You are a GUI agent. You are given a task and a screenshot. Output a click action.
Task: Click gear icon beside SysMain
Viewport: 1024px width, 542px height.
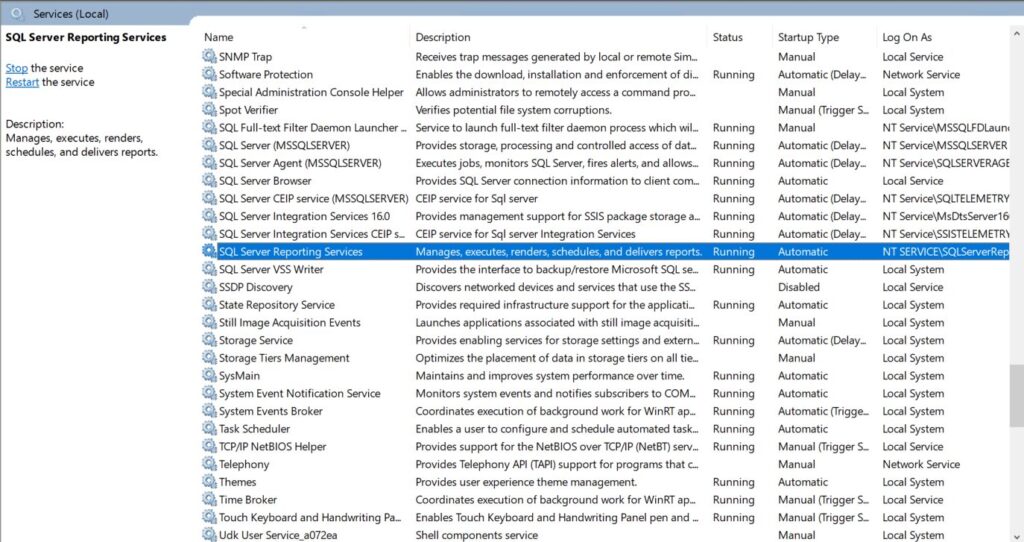tap(209, 375)
